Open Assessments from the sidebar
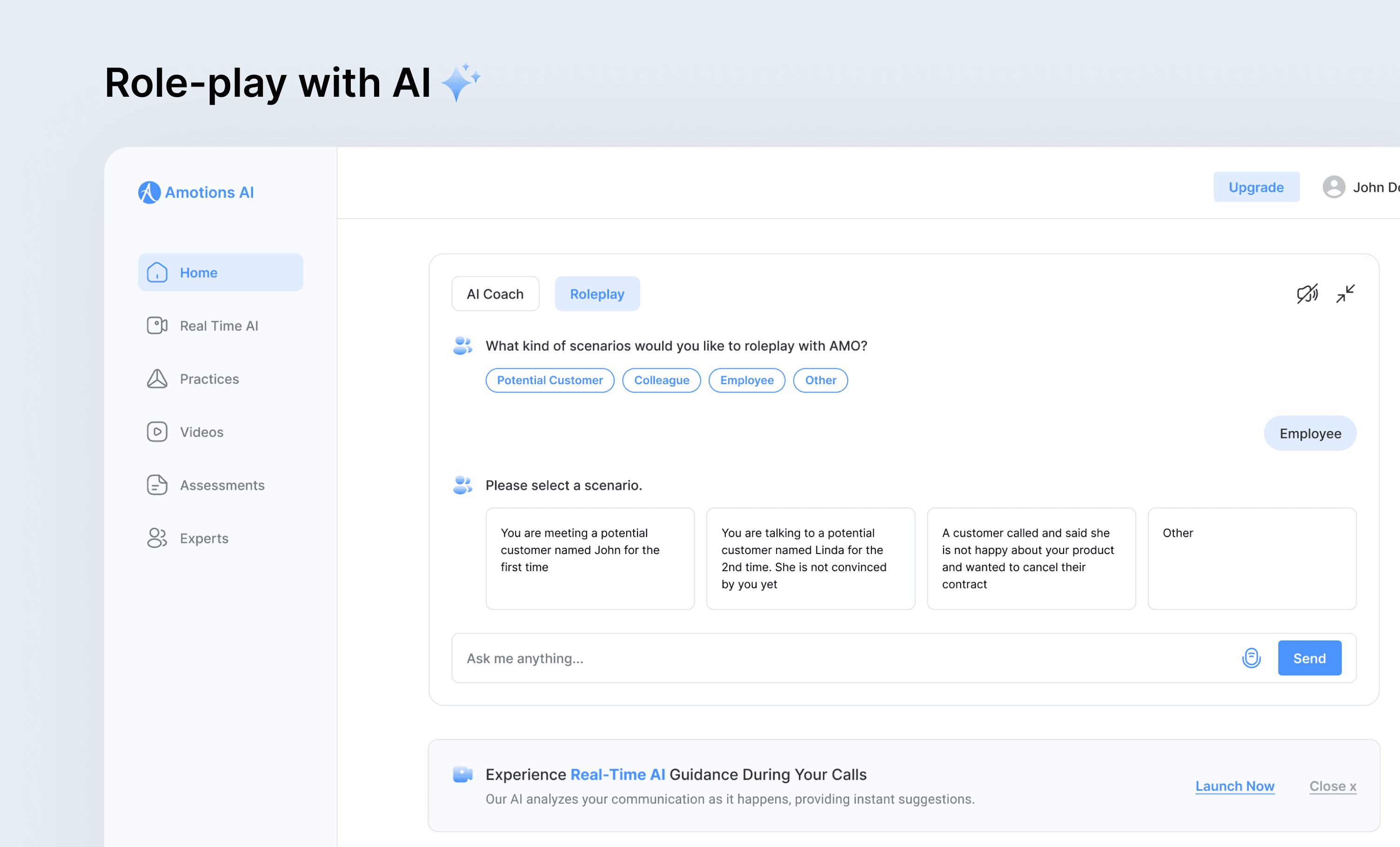 pyautogui.click(x=221, y=485)
